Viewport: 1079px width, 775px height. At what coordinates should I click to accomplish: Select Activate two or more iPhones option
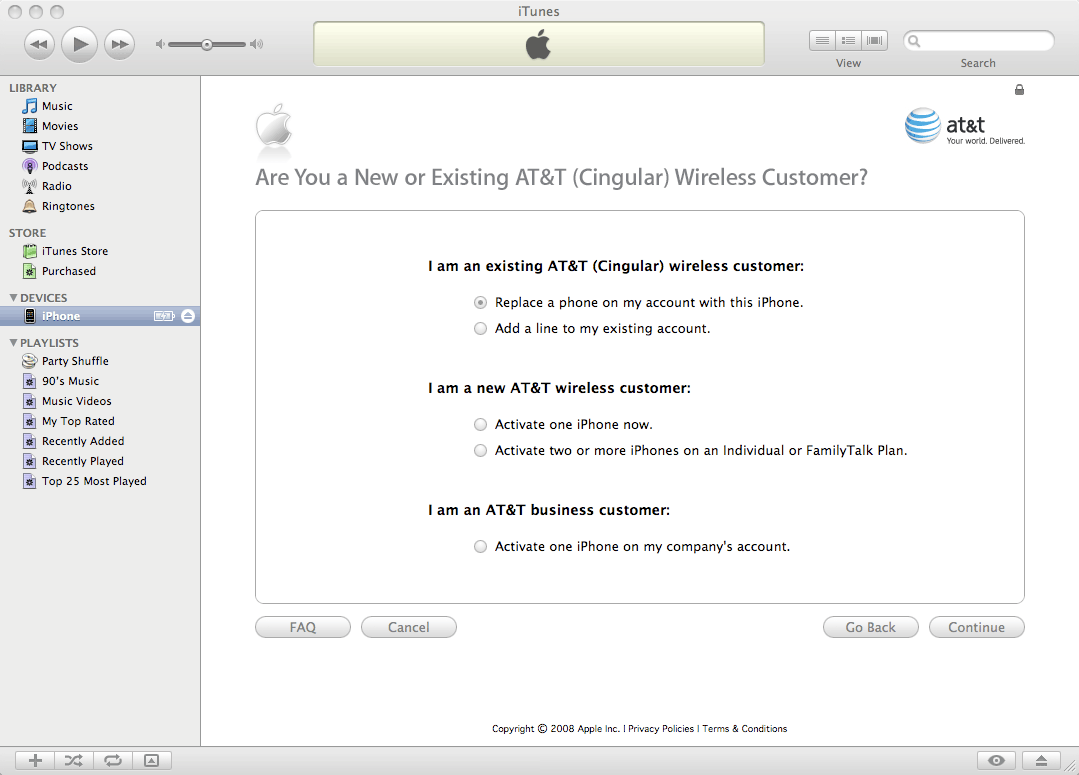coord(480,451)
